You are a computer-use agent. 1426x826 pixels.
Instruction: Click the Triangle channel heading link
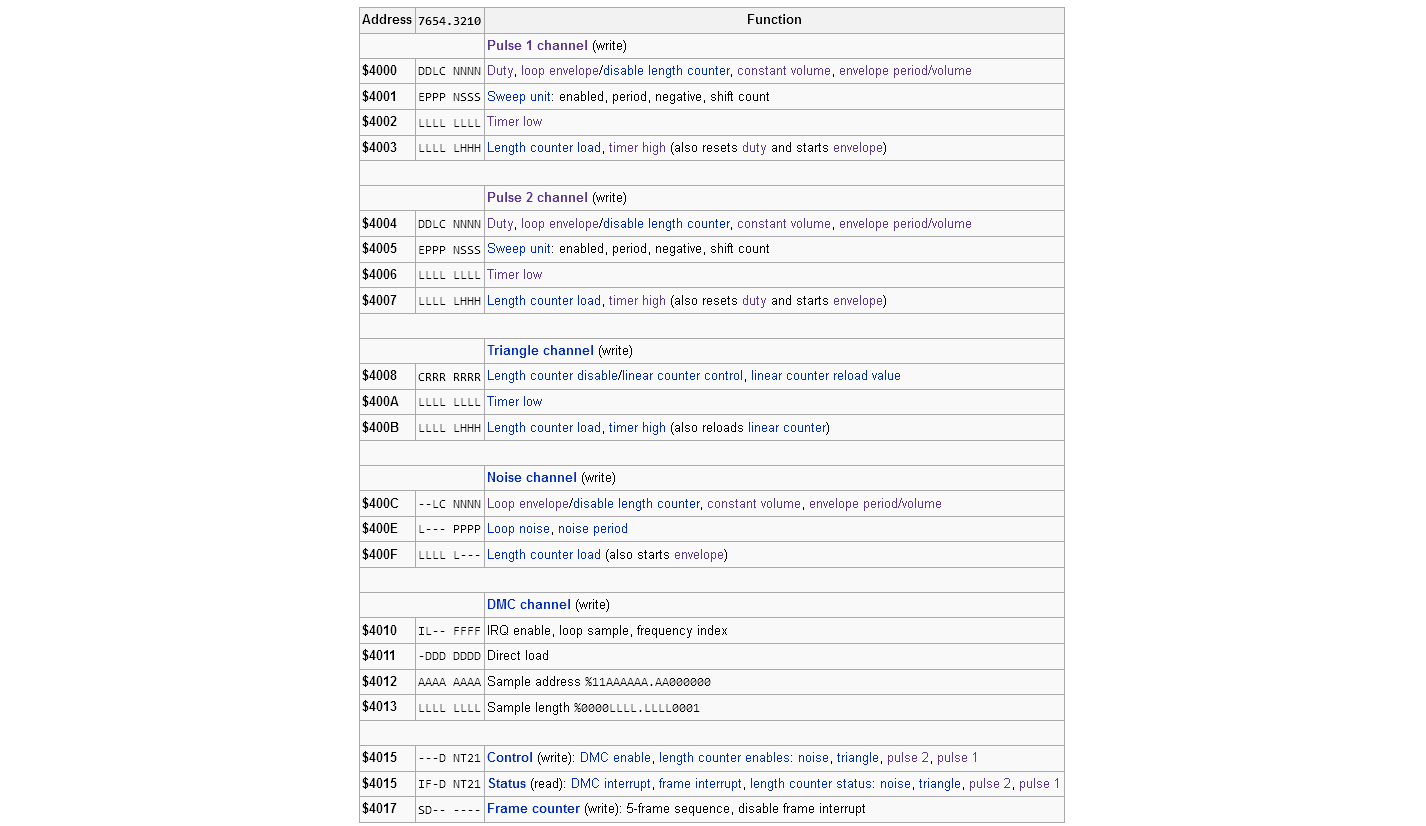click(540, 351)
